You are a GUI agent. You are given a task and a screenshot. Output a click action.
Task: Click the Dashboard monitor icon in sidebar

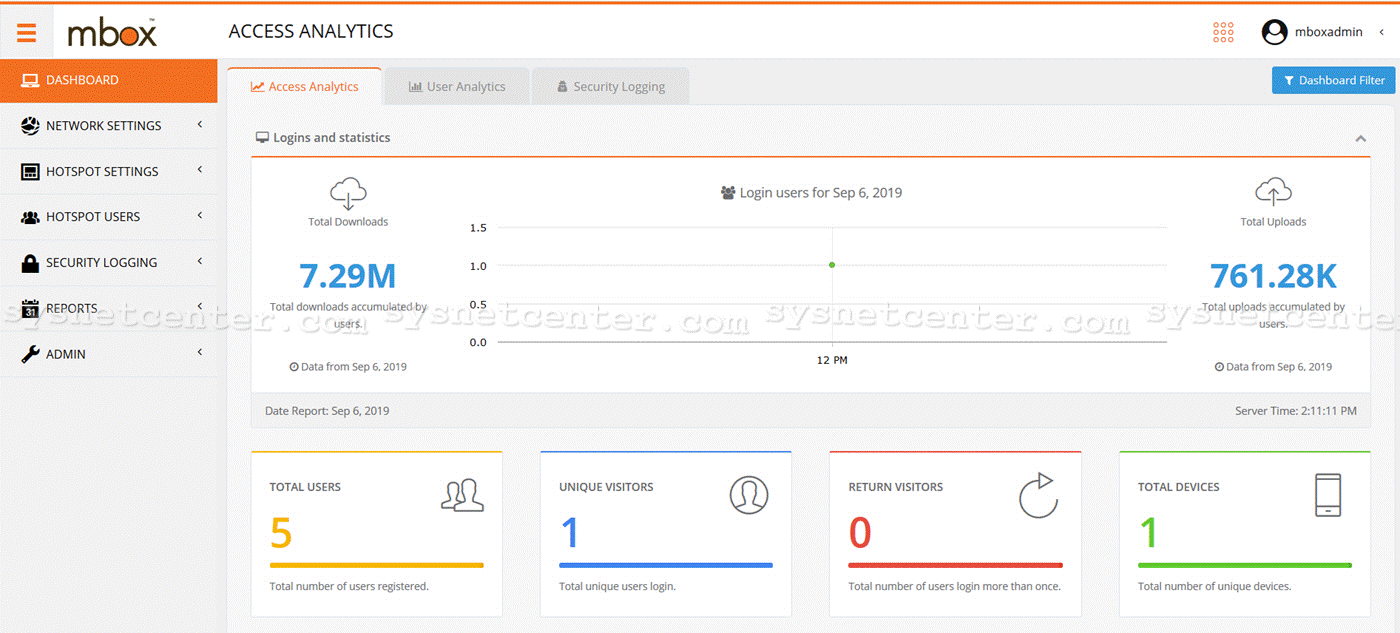click(30, 80)
